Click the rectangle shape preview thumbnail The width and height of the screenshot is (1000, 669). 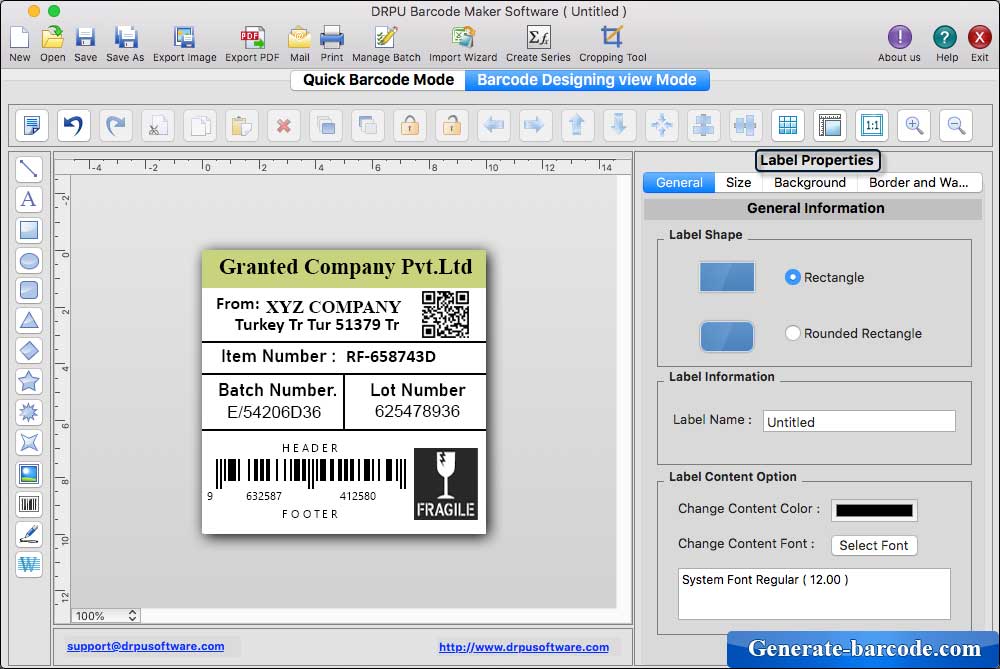pos(727,277)
